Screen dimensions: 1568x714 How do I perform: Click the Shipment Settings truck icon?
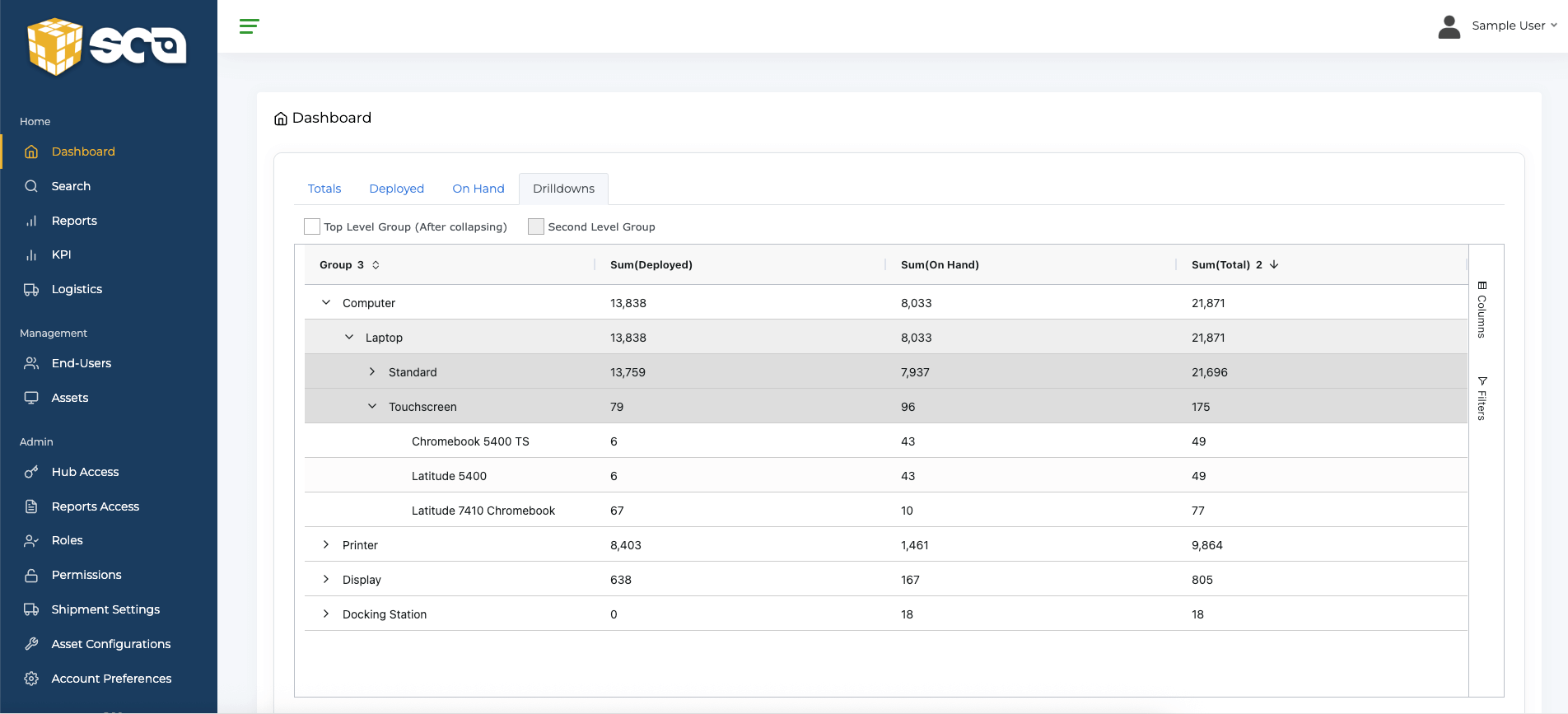click(31, 609)
